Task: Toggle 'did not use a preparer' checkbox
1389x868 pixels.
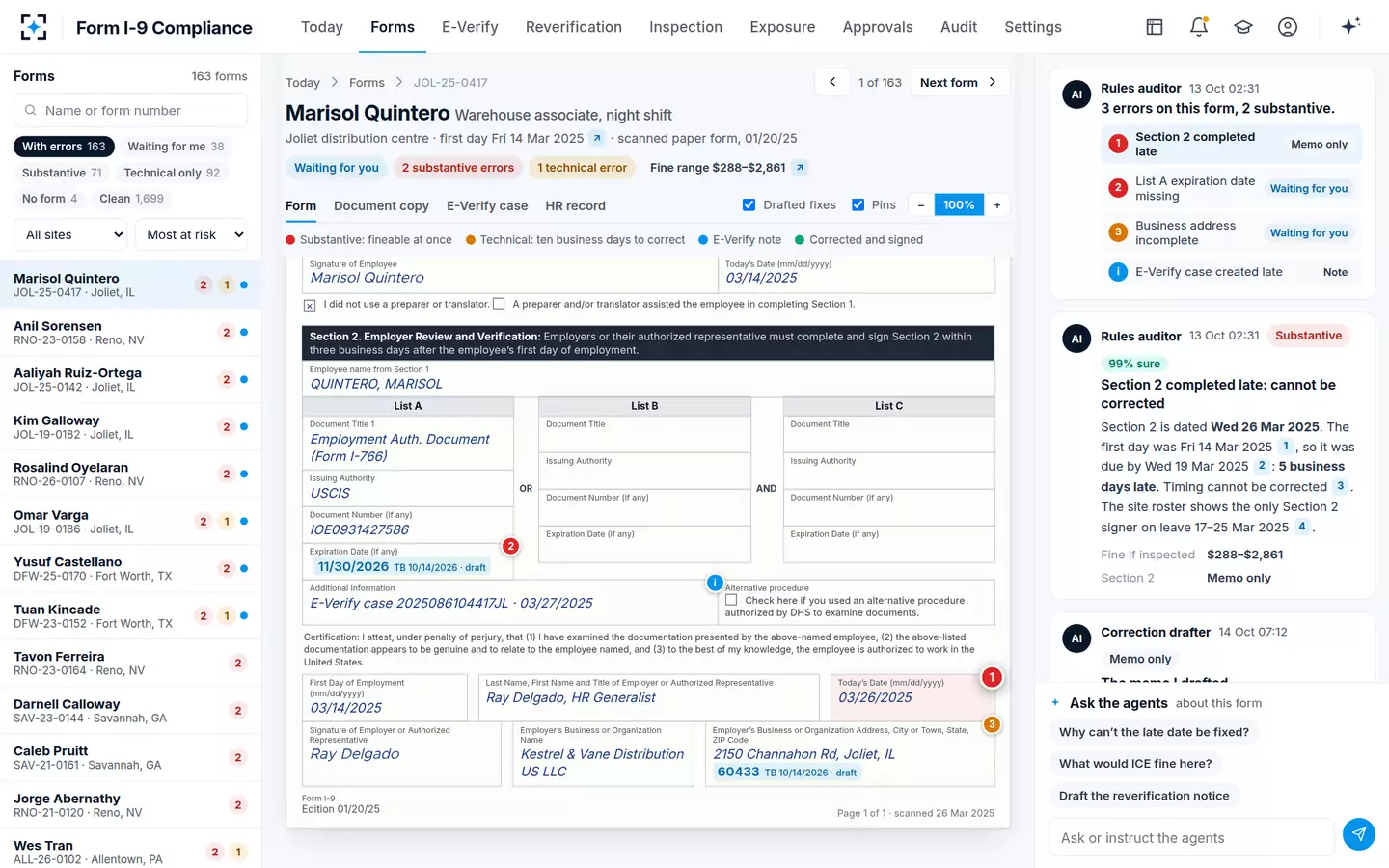Action: point(310,305)
